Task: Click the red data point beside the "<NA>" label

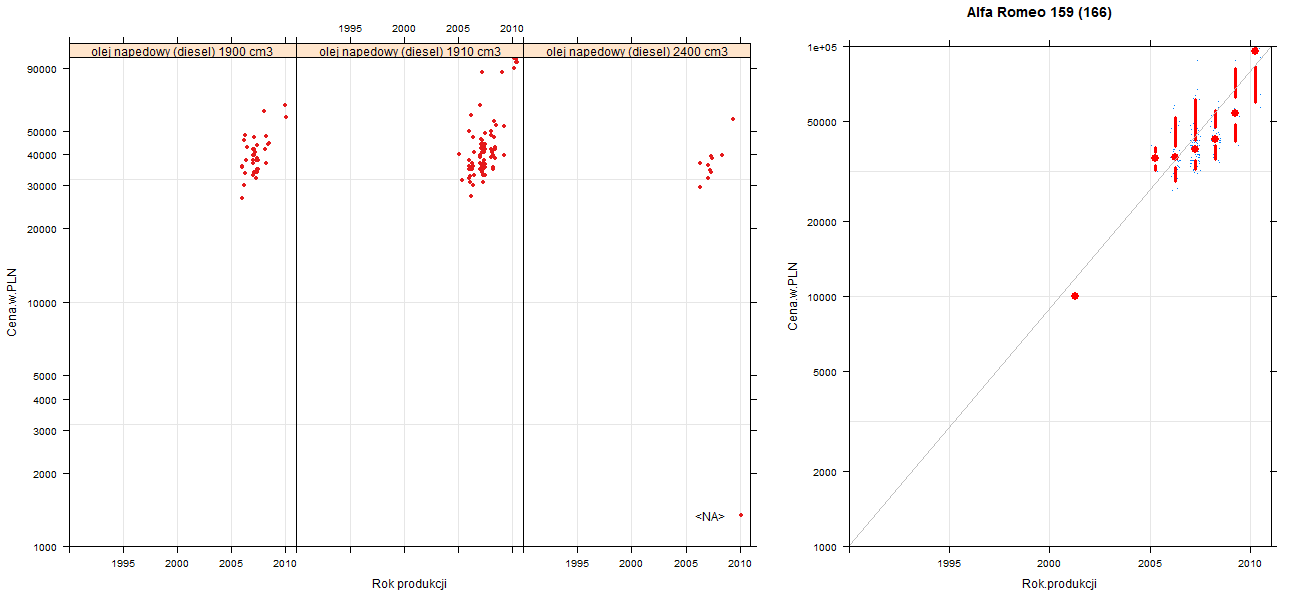Action: coord(741,515)
